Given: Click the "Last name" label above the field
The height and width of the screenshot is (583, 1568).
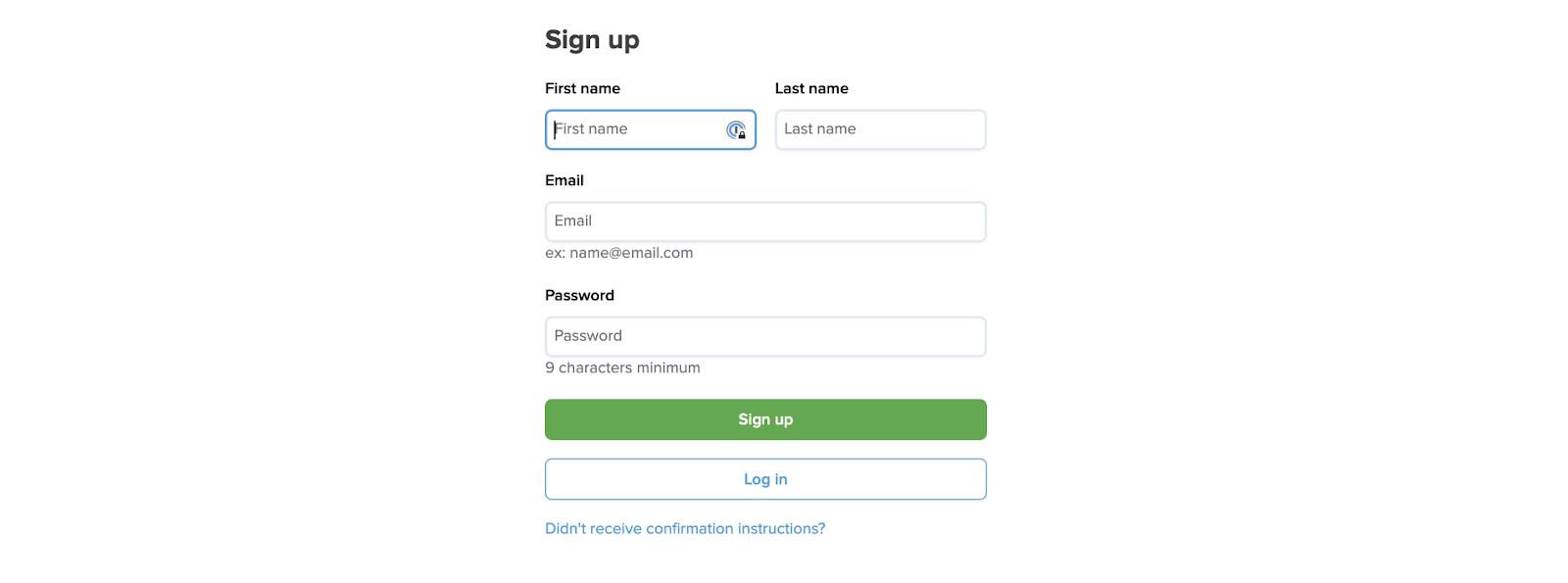Looking at the screenshot, I should click(x=811, y=88).
